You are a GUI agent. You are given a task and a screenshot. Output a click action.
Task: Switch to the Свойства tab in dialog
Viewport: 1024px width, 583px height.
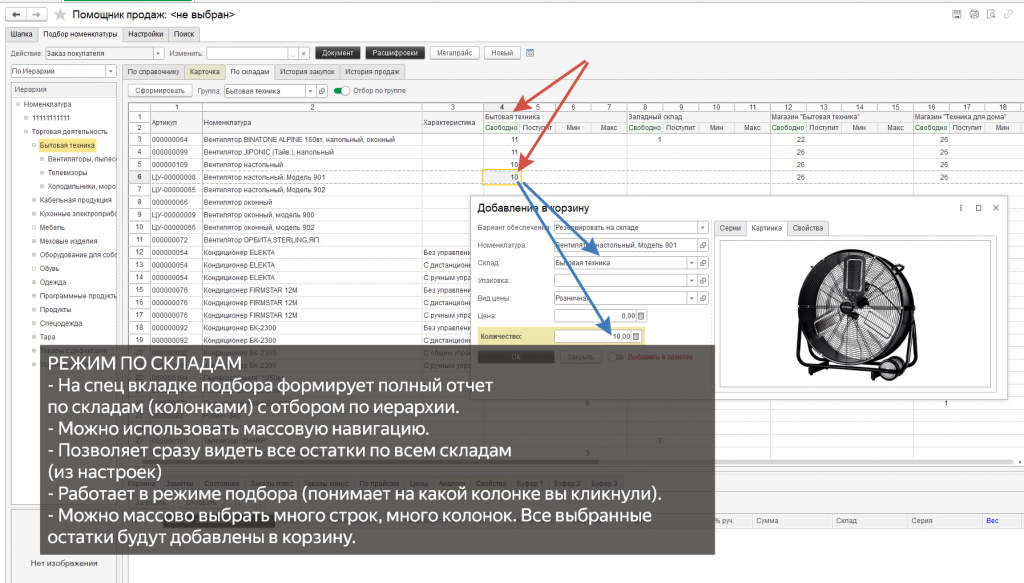pyautogui.click(x=808, y=228)
